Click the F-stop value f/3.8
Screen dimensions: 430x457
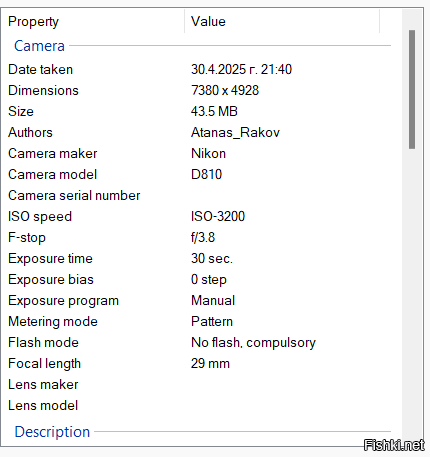coord(203,237)
